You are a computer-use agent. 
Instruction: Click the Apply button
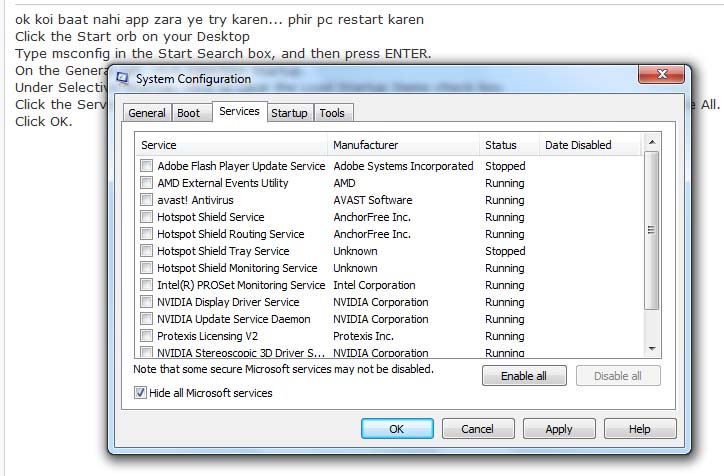pyautogui.click(x=559, y=429)
